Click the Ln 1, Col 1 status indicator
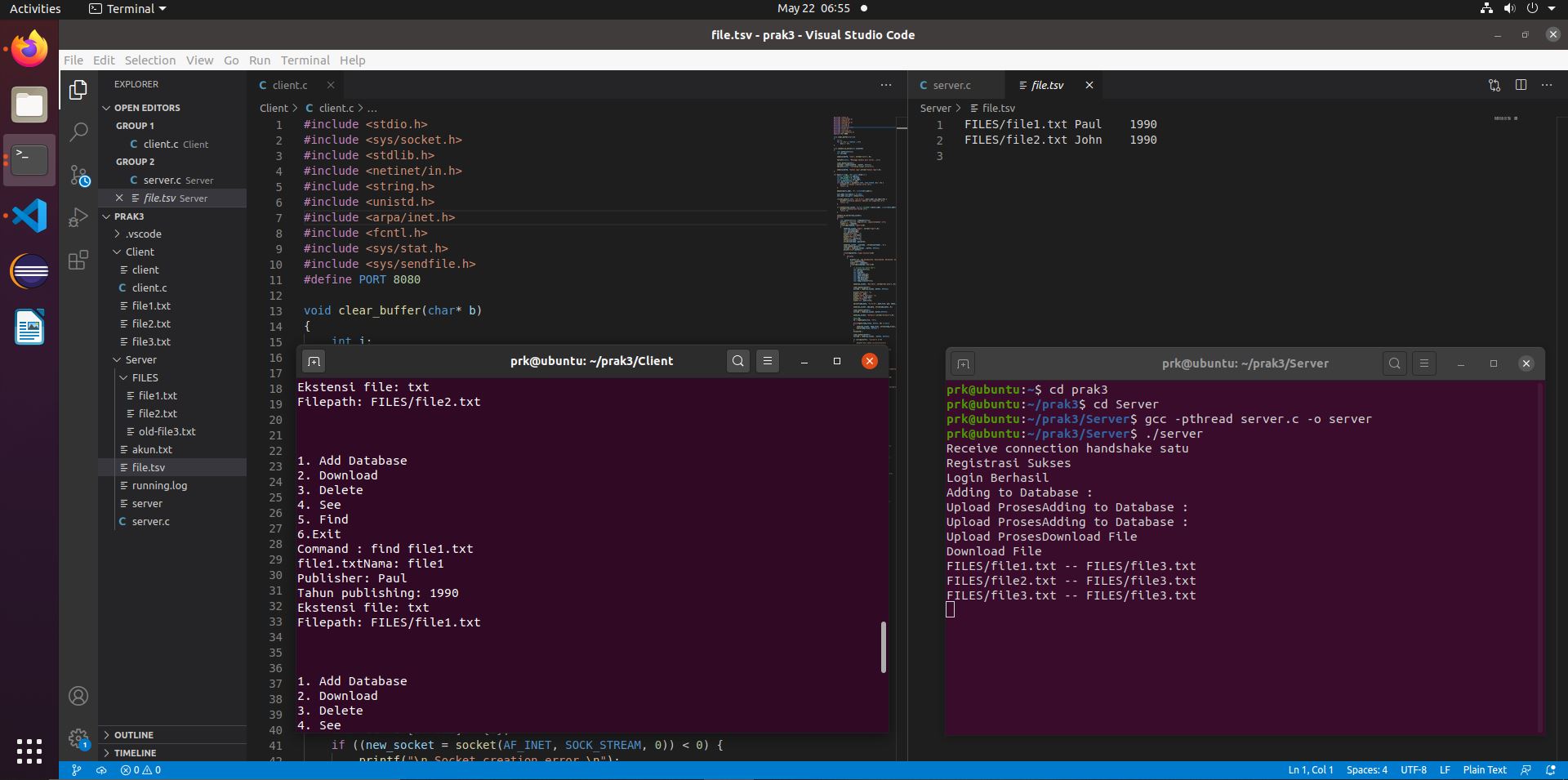This screenshot has width=1568, height=780. point(1311,770)
